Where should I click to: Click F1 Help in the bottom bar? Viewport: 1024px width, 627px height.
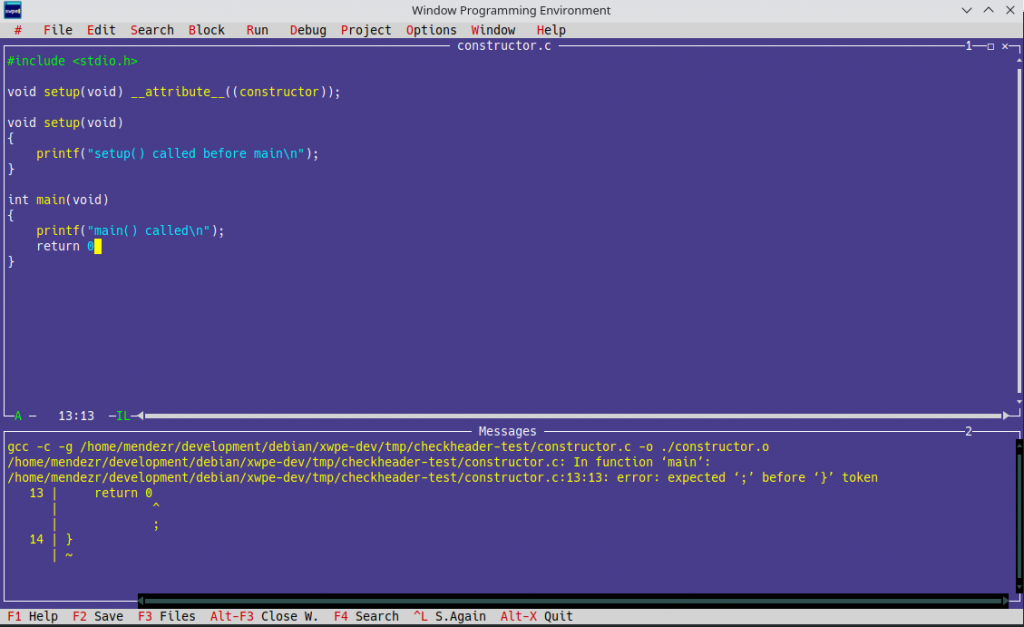click(33, 616)
